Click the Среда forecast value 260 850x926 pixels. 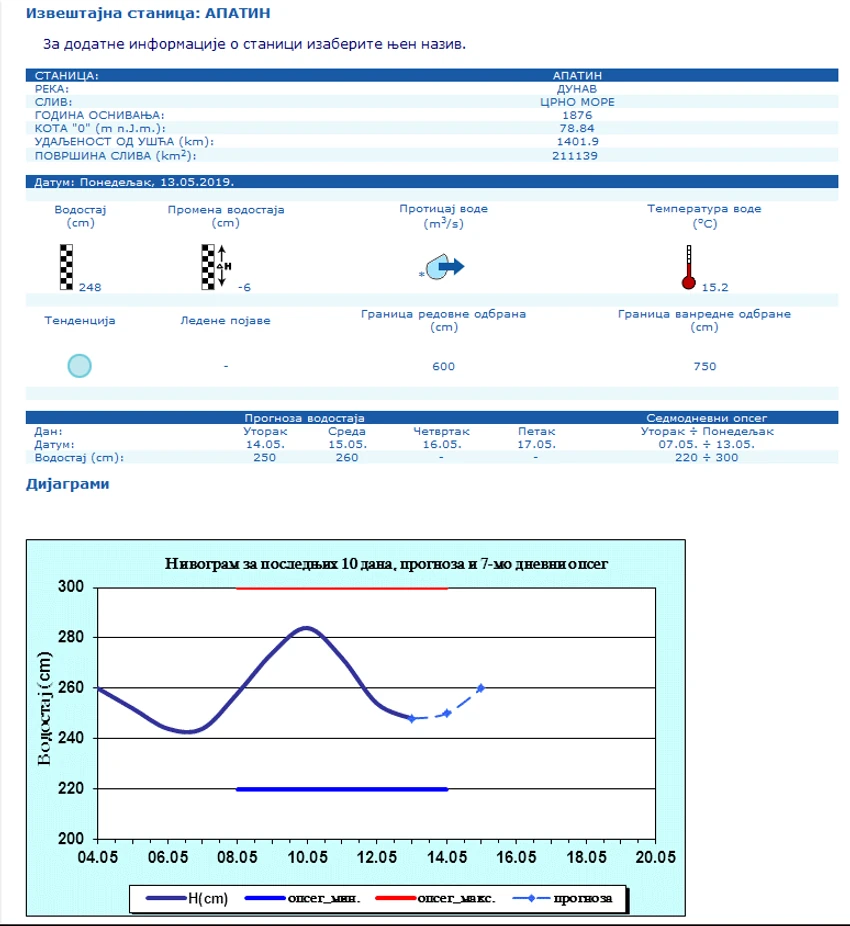pyautogui.click(x=347, y=457)
